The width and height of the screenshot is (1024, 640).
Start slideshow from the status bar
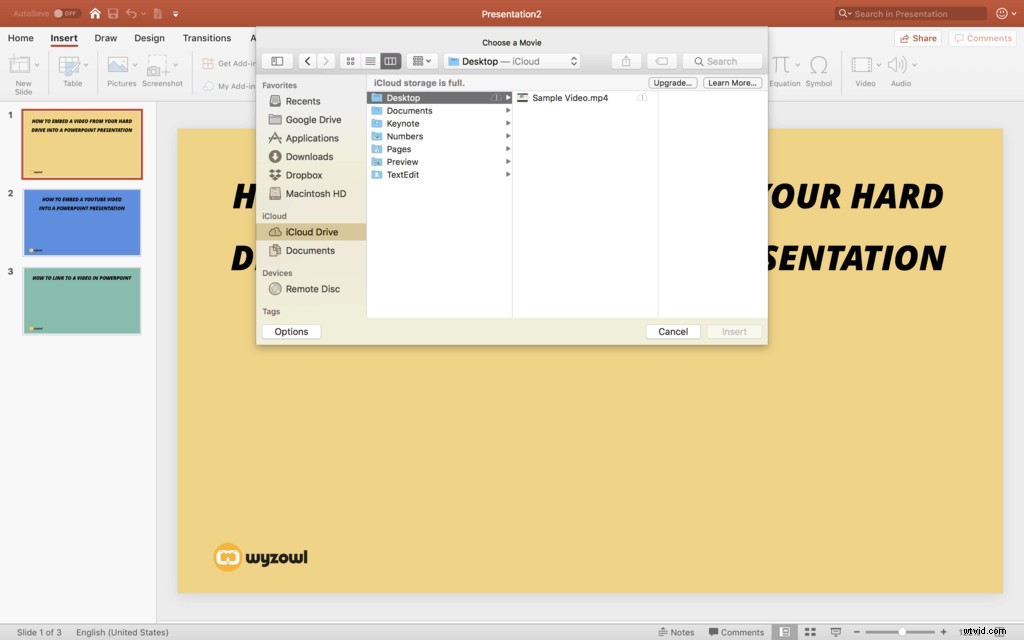click(x=836, y=632)
